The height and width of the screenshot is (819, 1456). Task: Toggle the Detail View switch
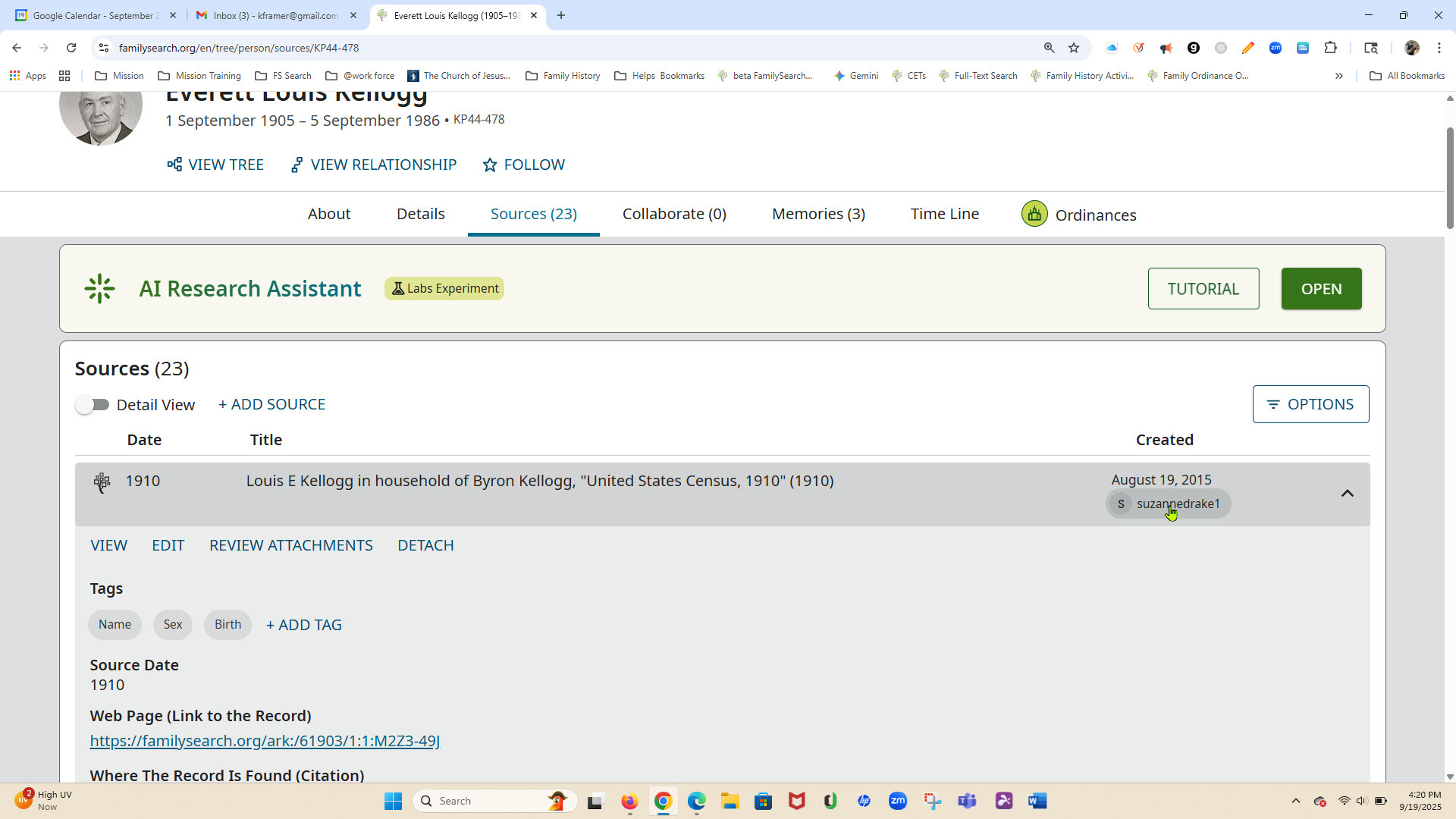[x=93, y=405]
